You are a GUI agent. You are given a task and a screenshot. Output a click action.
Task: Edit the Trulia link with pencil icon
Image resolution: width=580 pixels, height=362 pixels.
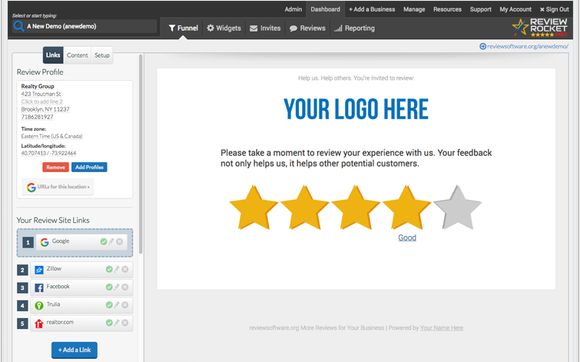click(117, 305)
